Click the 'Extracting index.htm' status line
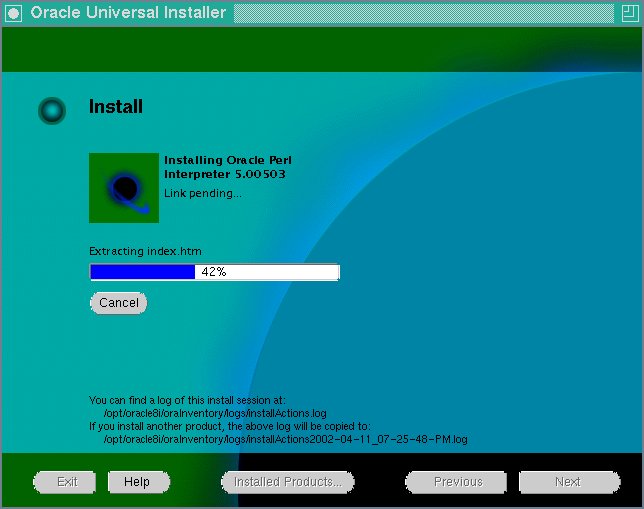The image size is (644, 509). point(145,251)
